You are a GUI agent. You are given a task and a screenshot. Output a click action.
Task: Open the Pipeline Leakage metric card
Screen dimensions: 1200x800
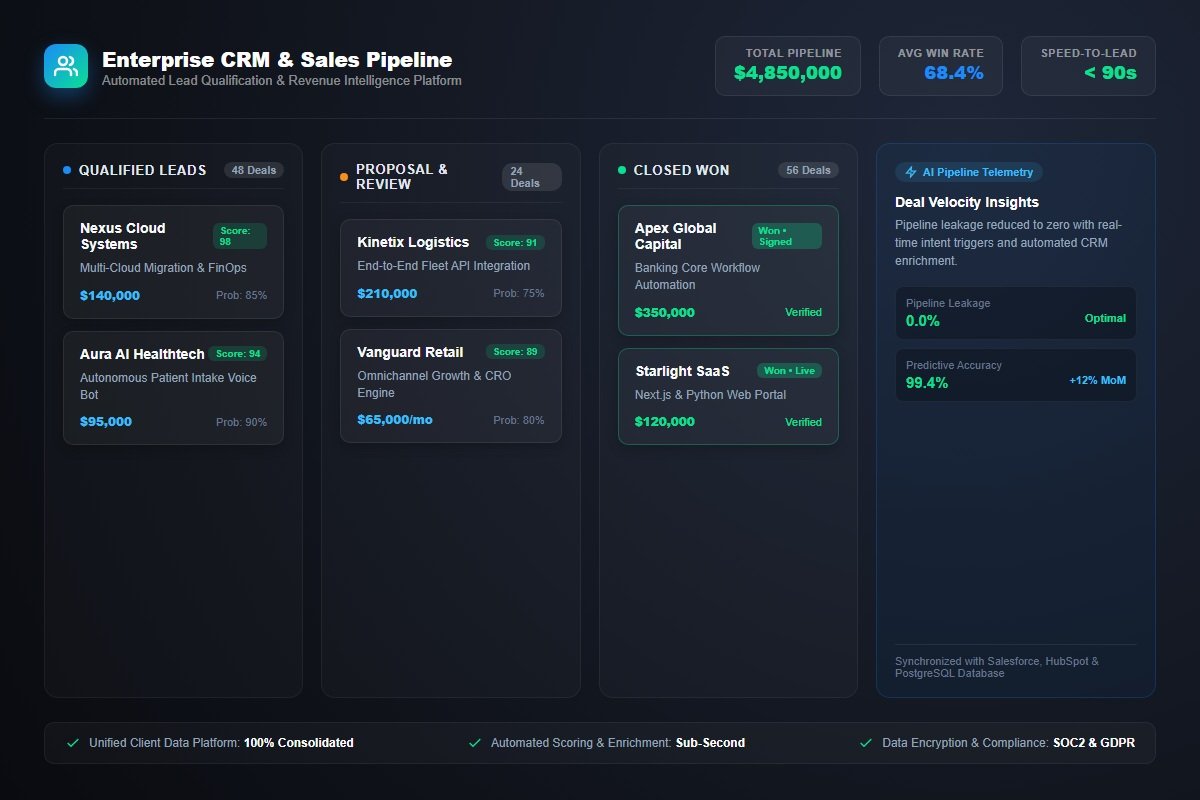pyautogui.click(x=1016, y=313)
